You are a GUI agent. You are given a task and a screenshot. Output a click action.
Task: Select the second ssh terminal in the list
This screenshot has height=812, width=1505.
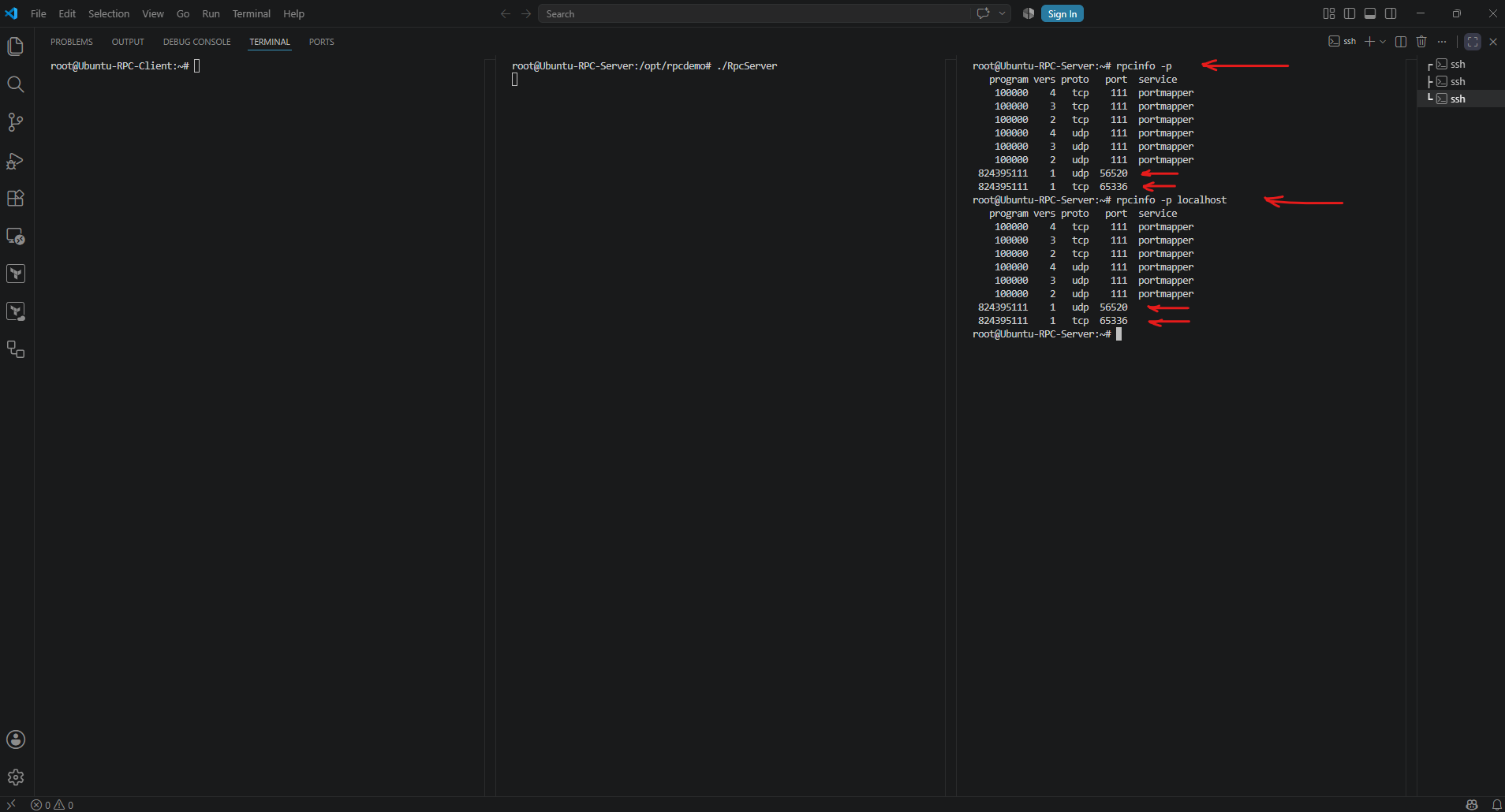(x=1461, y=81)
